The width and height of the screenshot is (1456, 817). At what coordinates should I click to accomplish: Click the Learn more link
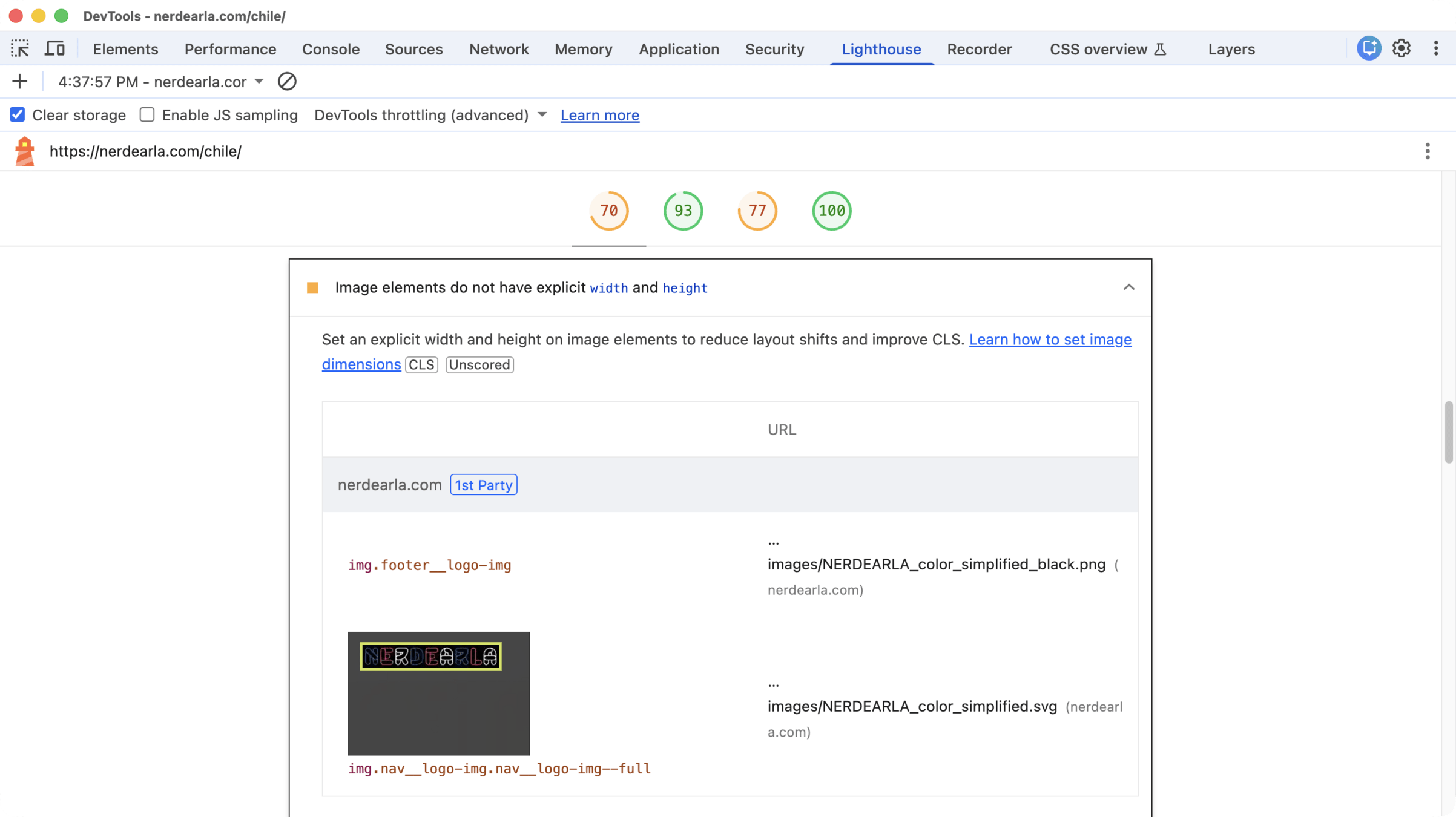pos(599,115)
